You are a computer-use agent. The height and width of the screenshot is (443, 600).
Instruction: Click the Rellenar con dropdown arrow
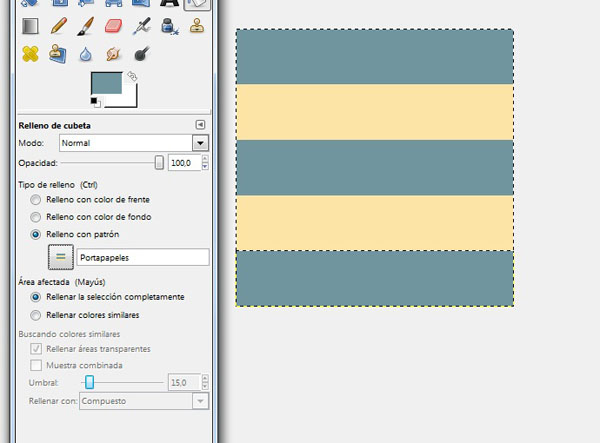(x=200, y=401)
